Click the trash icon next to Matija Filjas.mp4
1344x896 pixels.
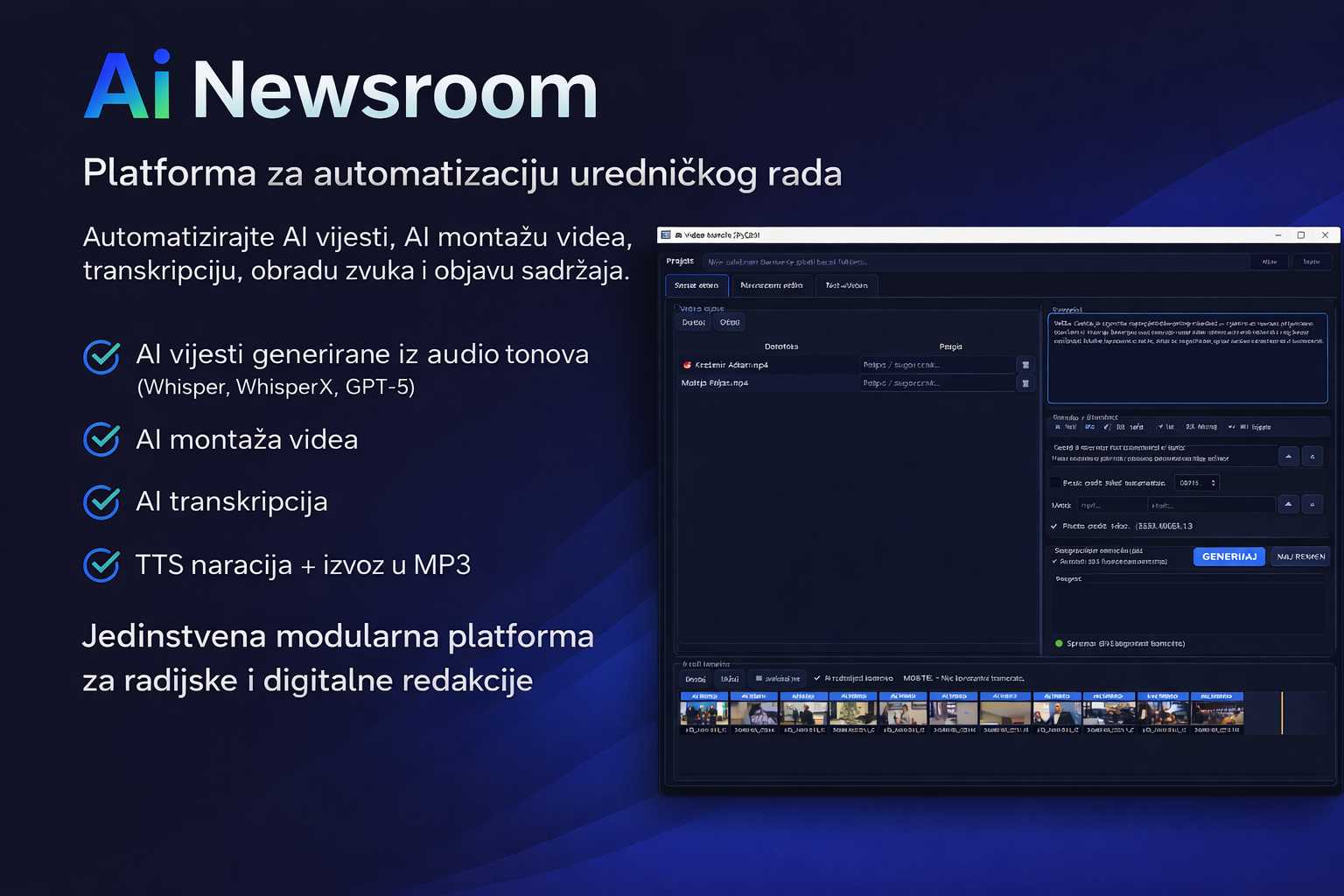pos(1025,383)
